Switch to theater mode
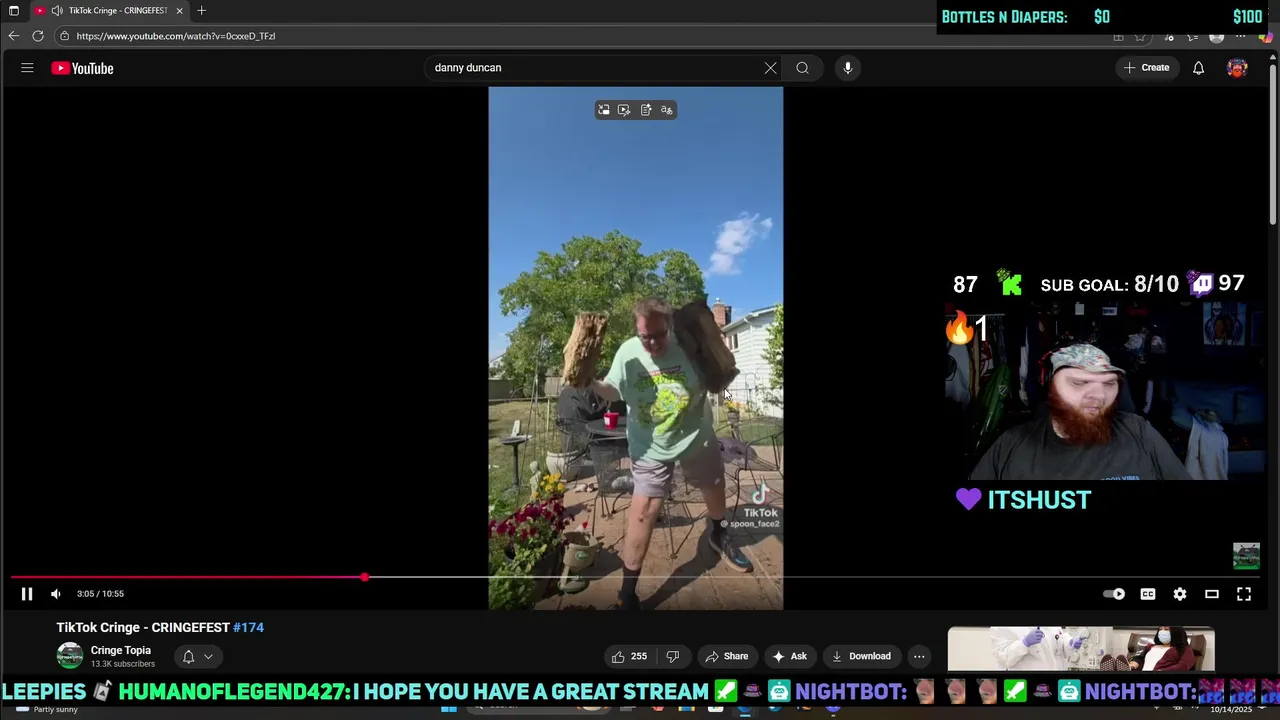The height and width of the screenshot is (720, 1280). tap(1212, 594)
